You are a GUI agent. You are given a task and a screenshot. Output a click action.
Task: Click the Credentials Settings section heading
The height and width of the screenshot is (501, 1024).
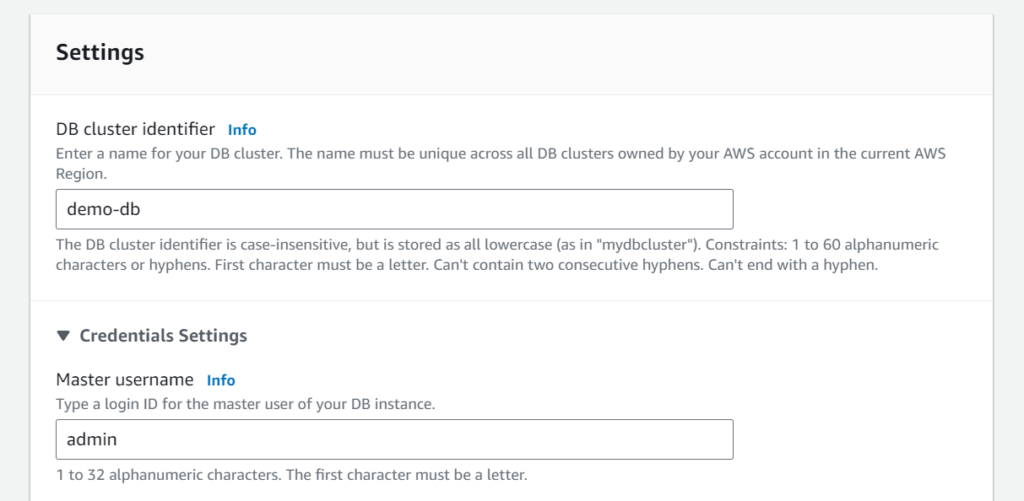pyautogui.click(x=163, y=336)
